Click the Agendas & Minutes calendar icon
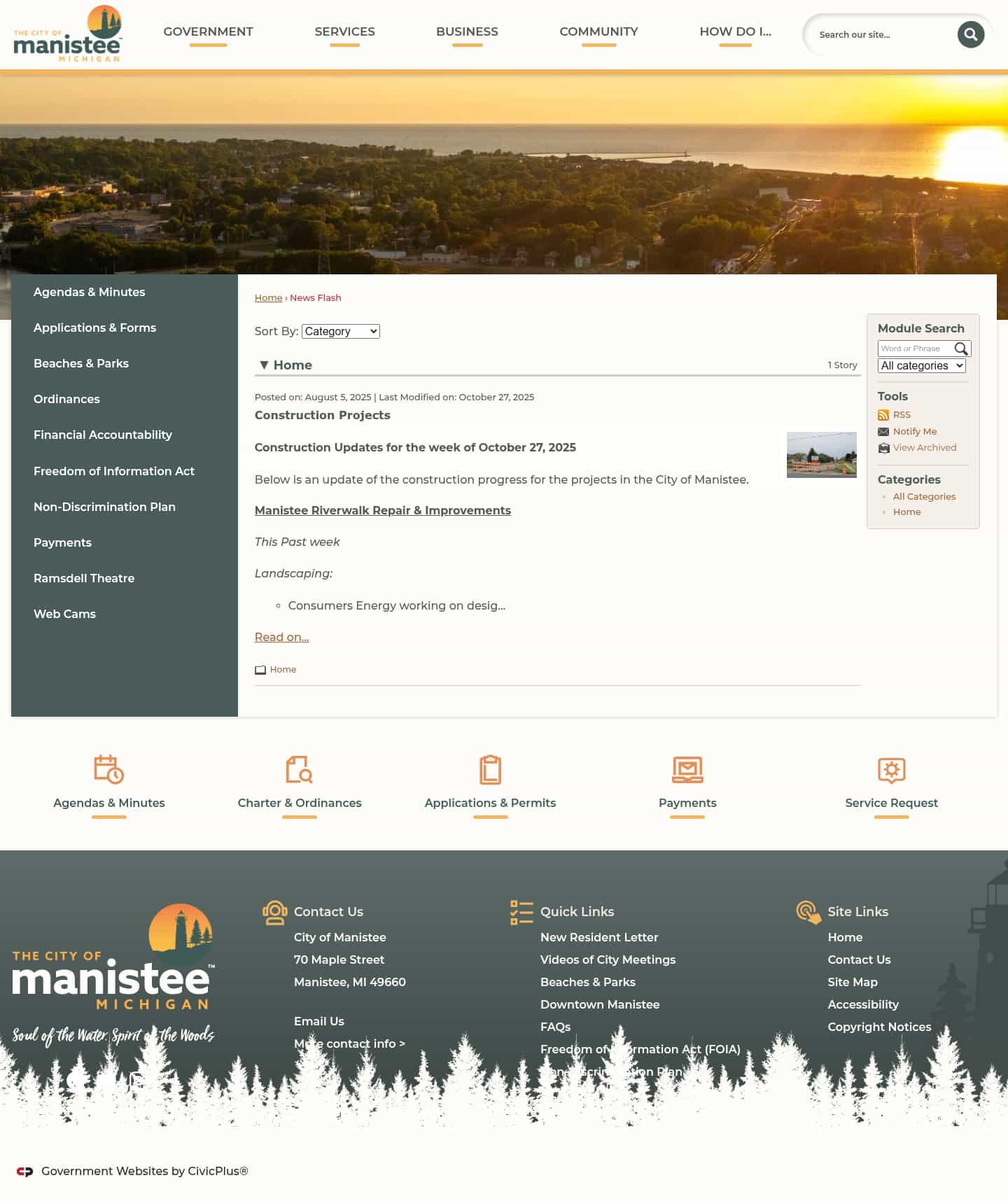1008x1201 pixels. point(109,769)
